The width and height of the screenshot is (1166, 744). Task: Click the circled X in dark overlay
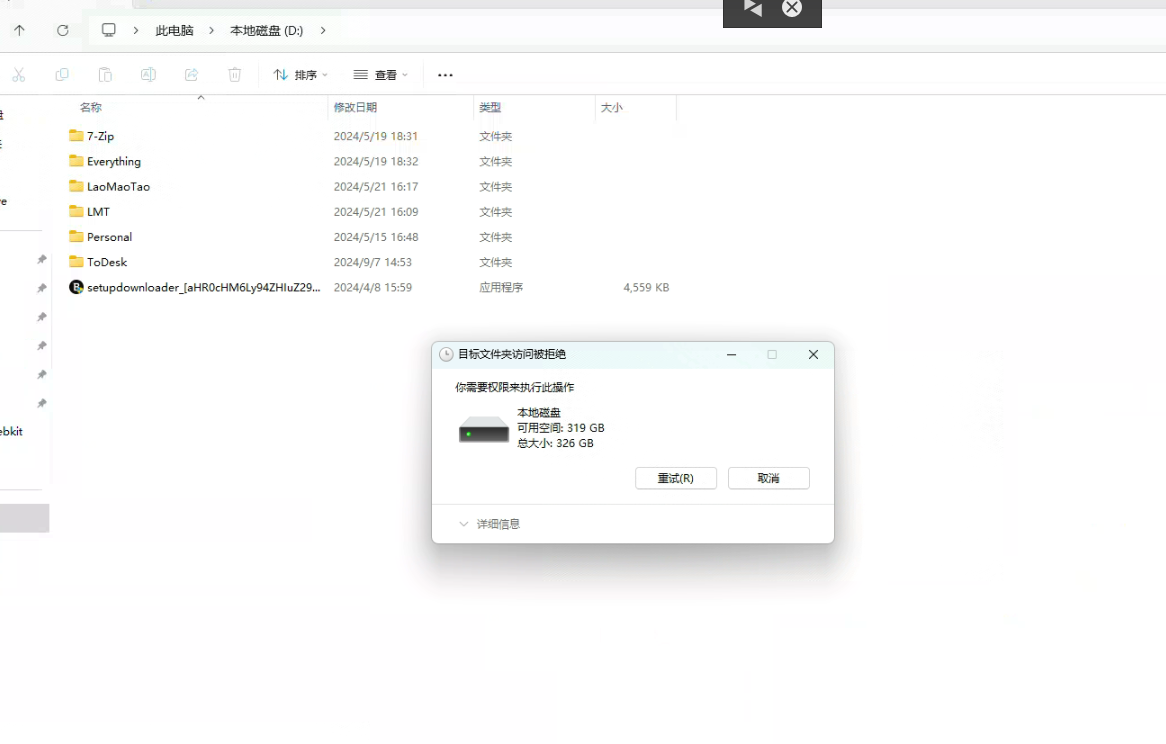click(792, 8)
